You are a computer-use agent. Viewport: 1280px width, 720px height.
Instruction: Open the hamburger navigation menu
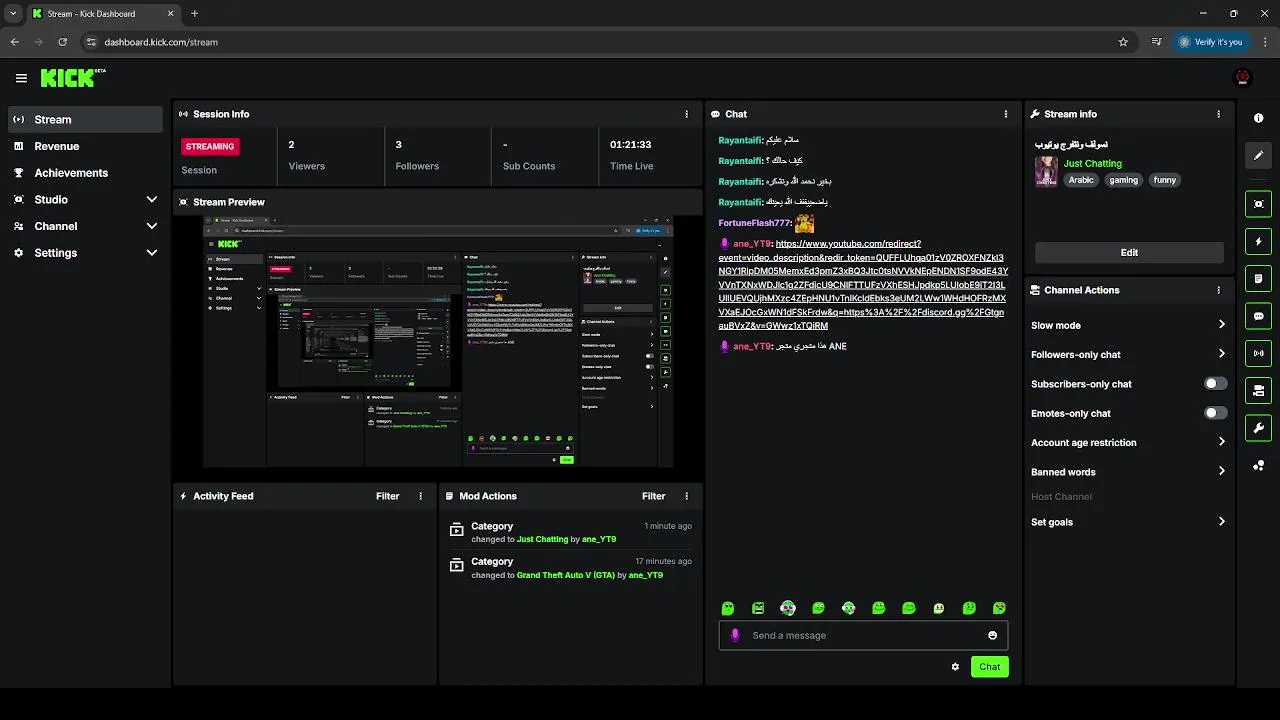[x=21, y=78]
